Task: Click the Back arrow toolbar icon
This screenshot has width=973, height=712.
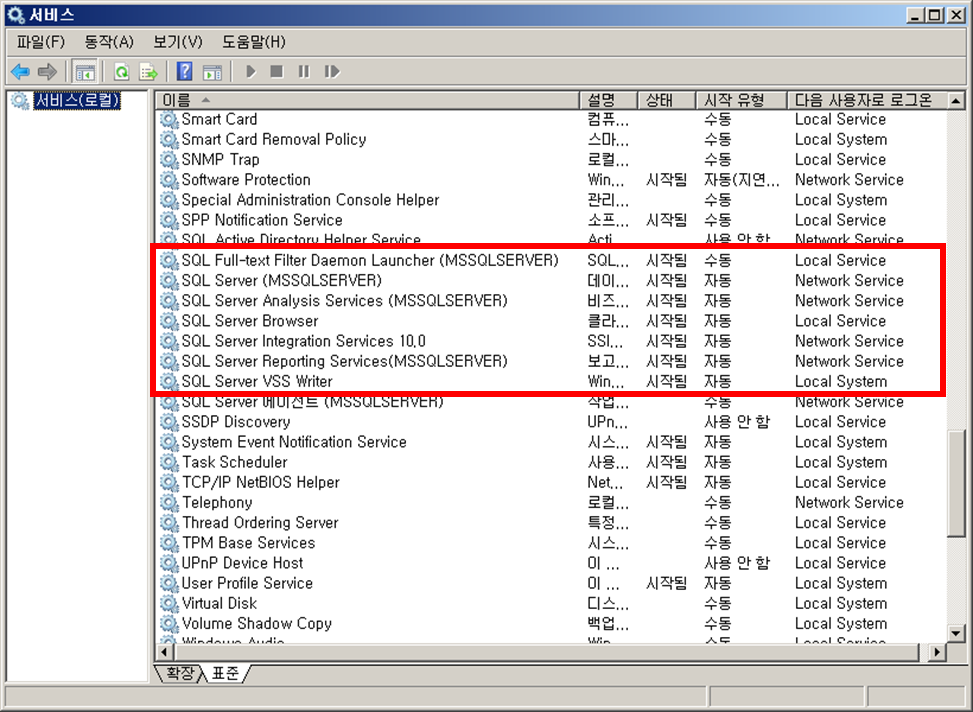Action: pos(20,72)
